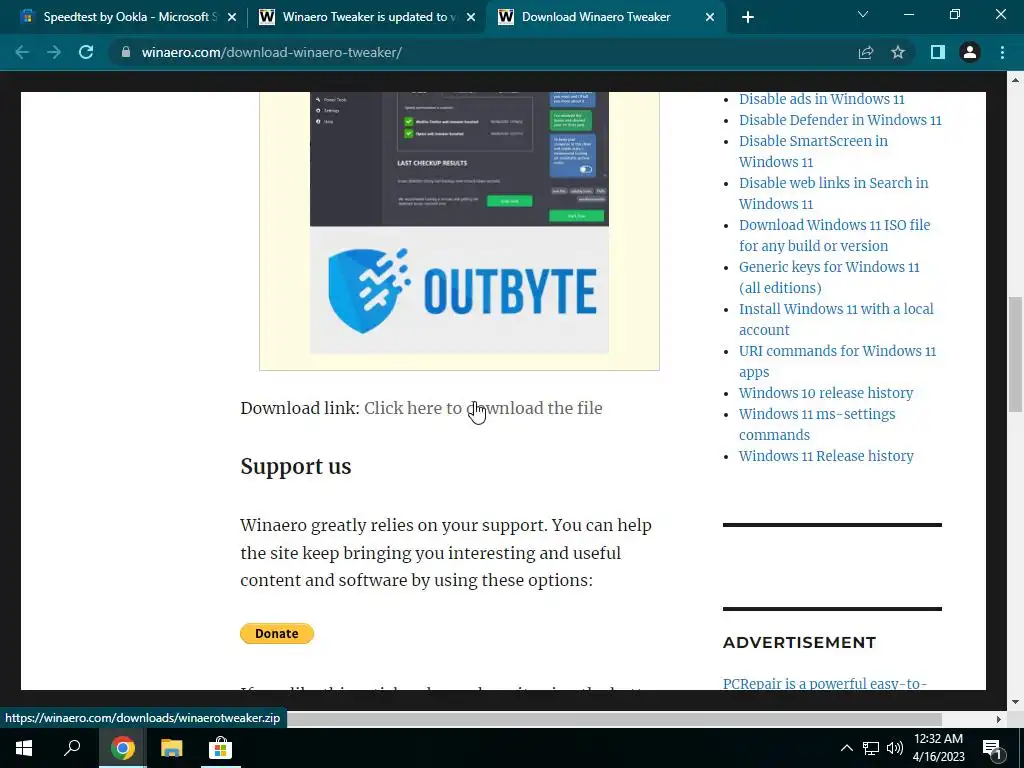Click here to download the file link
1024x768 pixels.
coord(483,408)
